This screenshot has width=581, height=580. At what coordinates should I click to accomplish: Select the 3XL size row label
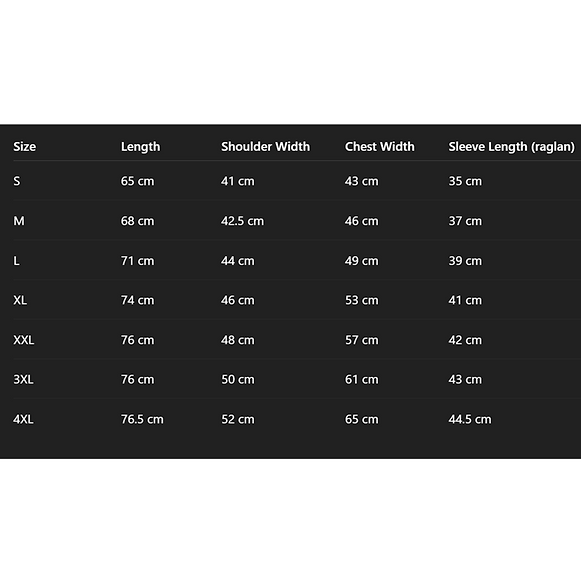click(23, 380)
